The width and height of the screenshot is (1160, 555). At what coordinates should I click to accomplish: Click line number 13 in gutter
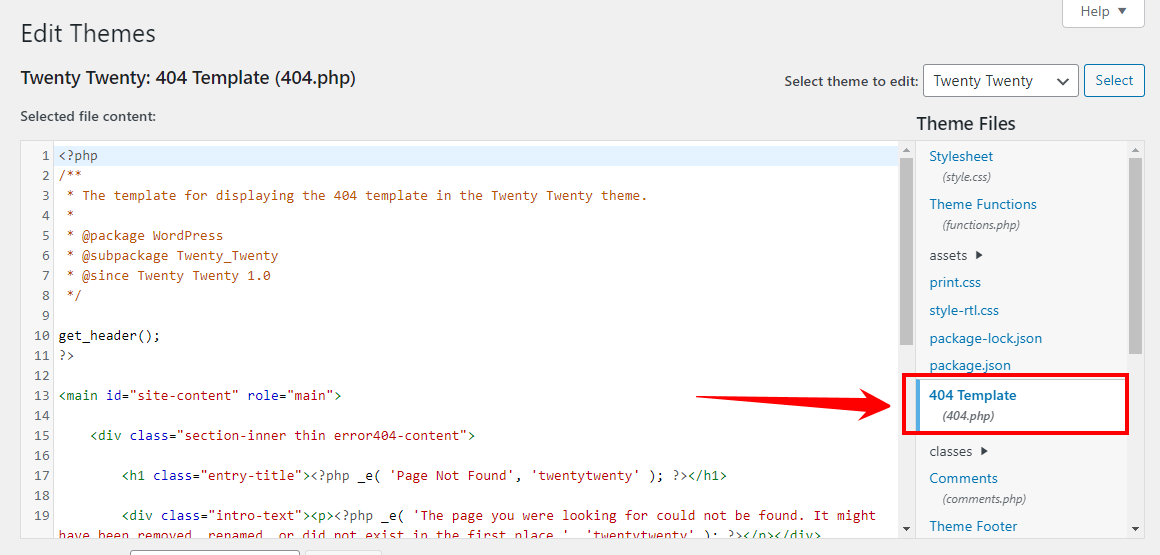point(41,396)
